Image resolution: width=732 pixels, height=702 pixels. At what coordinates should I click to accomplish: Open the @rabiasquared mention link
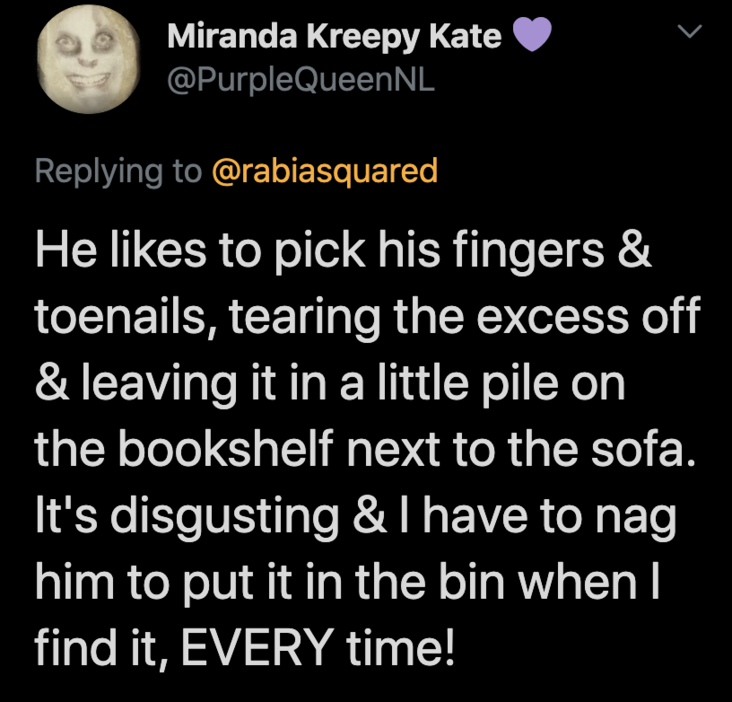click(324, 171)
